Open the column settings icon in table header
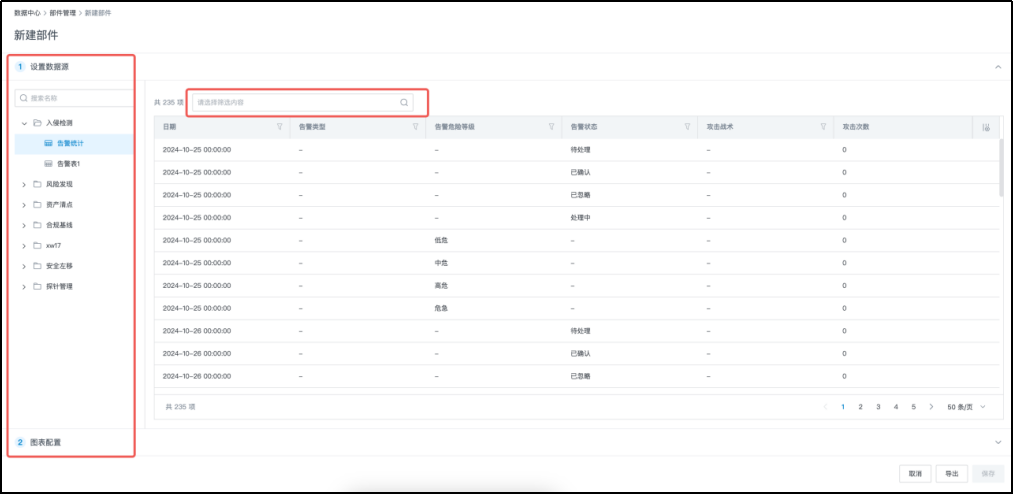1013x494 pixels. coord(986,127)
